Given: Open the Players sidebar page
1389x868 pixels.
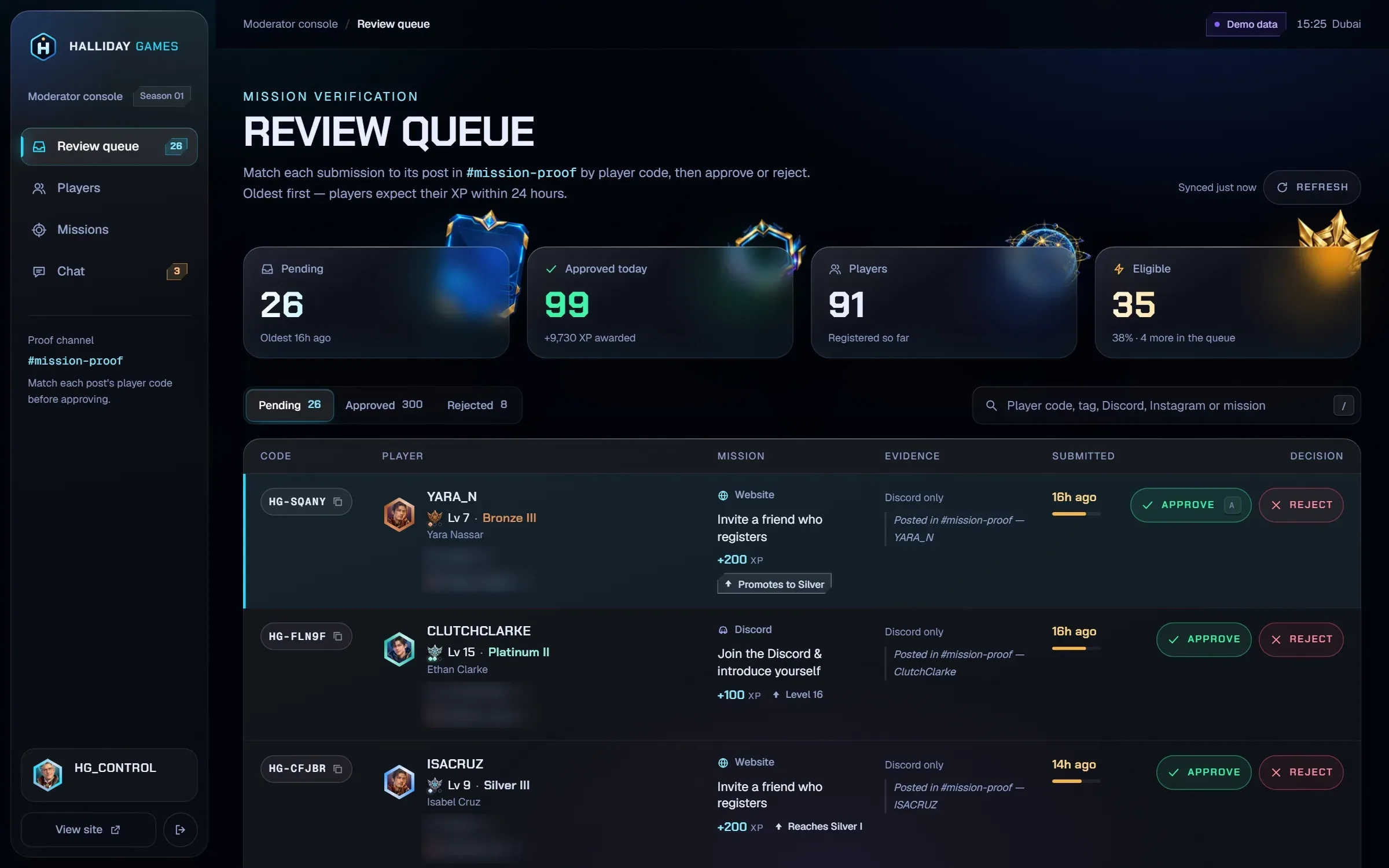Looking at the screenshot, I should pyautogui.click(x=109, y=188).
